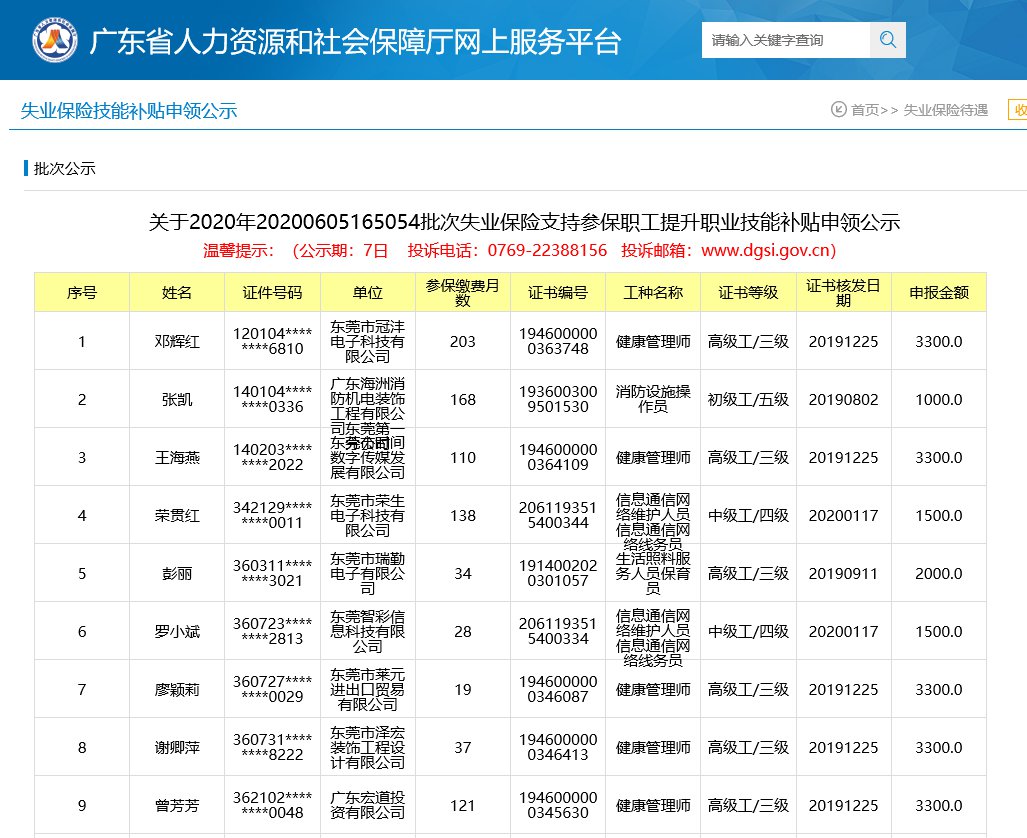Click the 证书等级 column header
This screenshot has width=1027, height=838.
coord(748,292)
